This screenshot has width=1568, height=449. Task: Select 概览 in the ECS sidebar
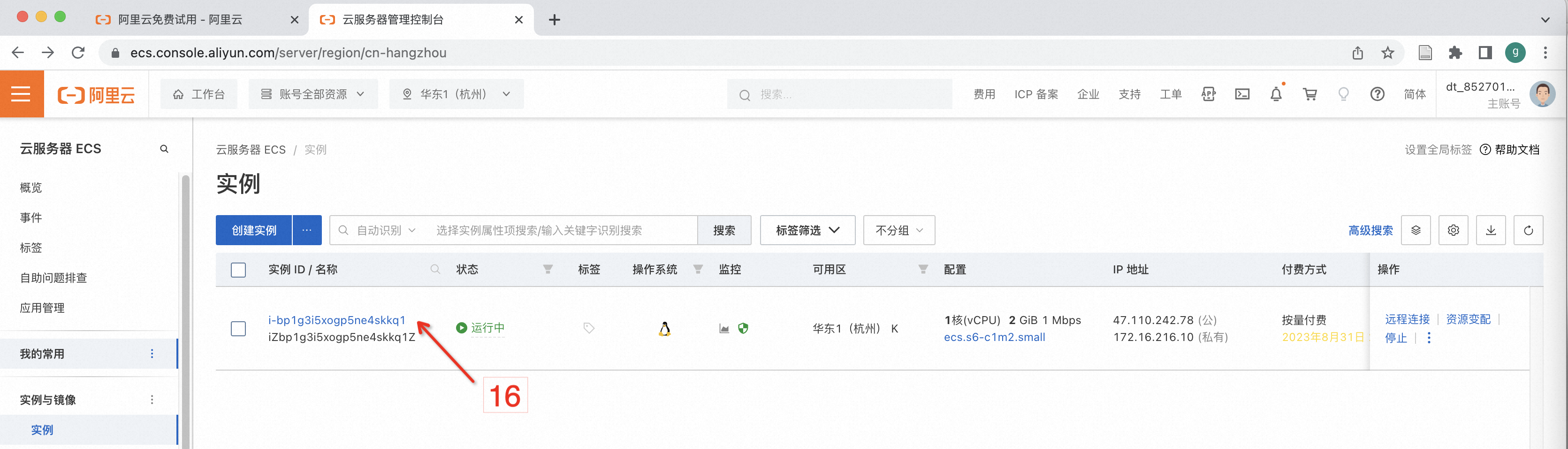pos(31,188)
